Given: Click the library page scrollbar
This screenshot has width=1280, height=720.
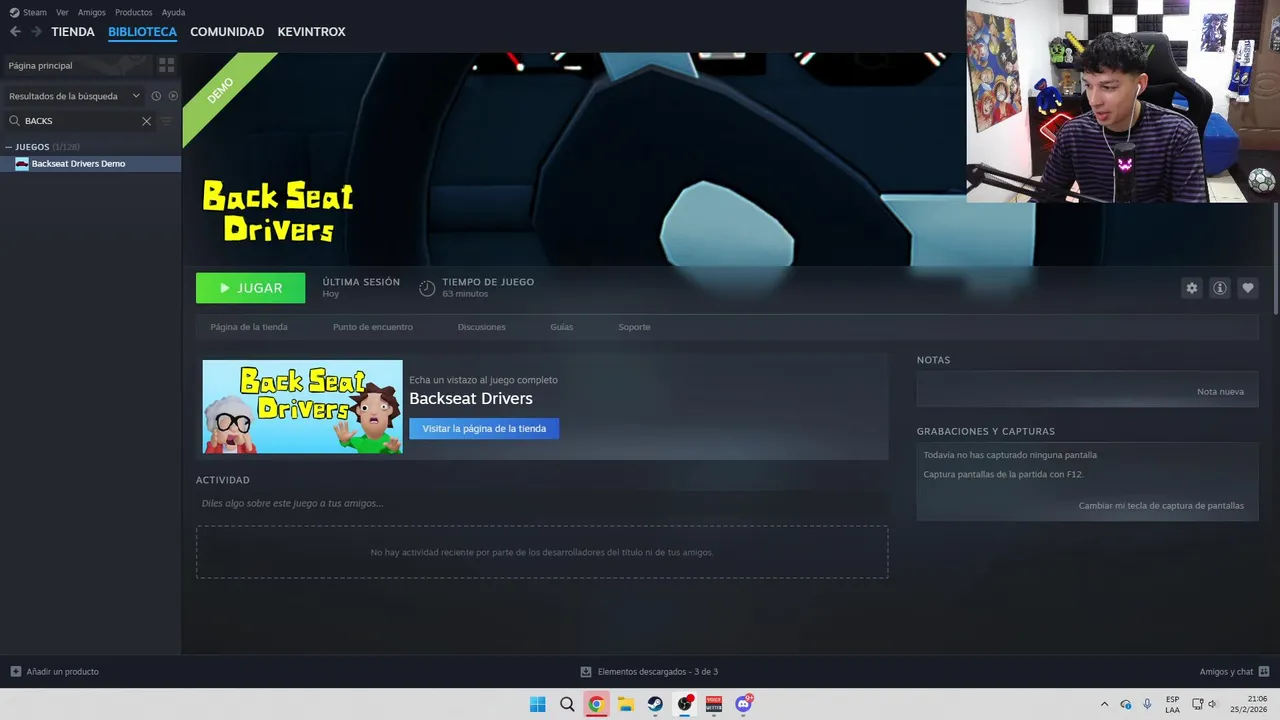Looking at the screenshot, I should (1275, 260).
